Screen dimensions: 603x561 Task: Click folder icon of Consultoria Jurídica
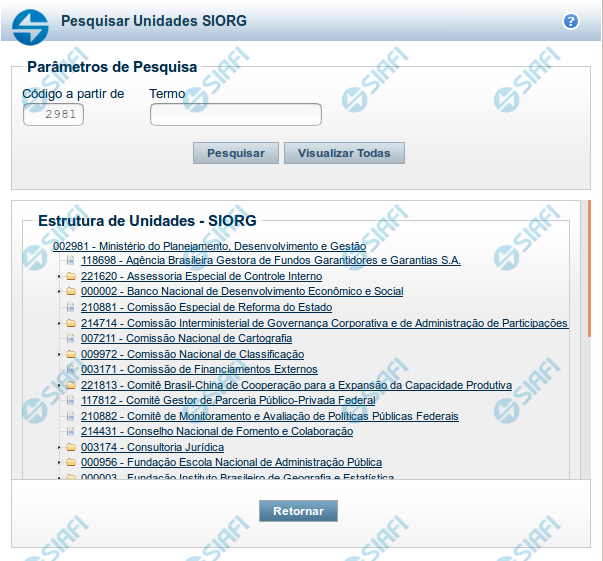pos(71,448)
